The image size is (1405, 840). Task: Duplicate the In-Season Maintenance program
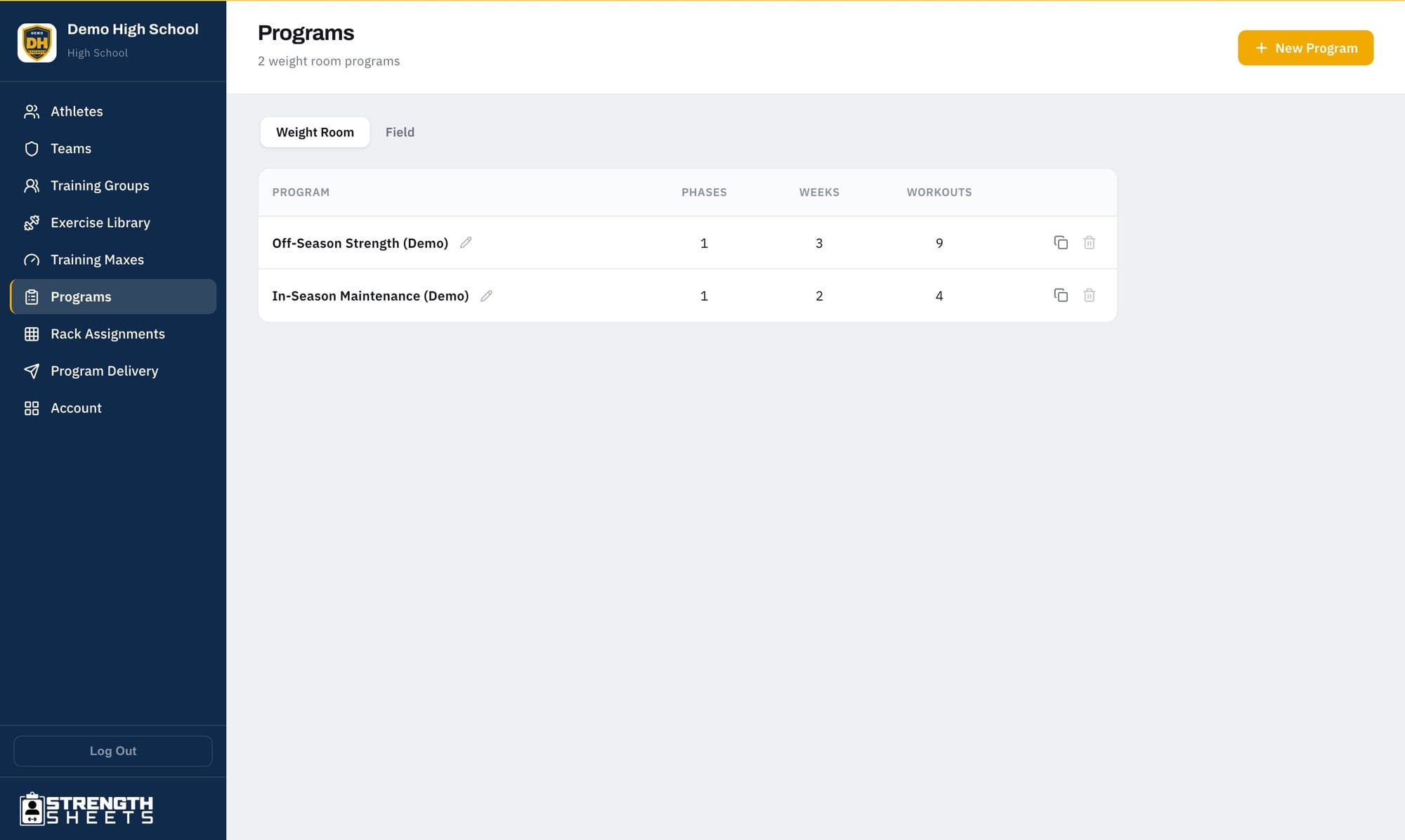click(1061, 295)
